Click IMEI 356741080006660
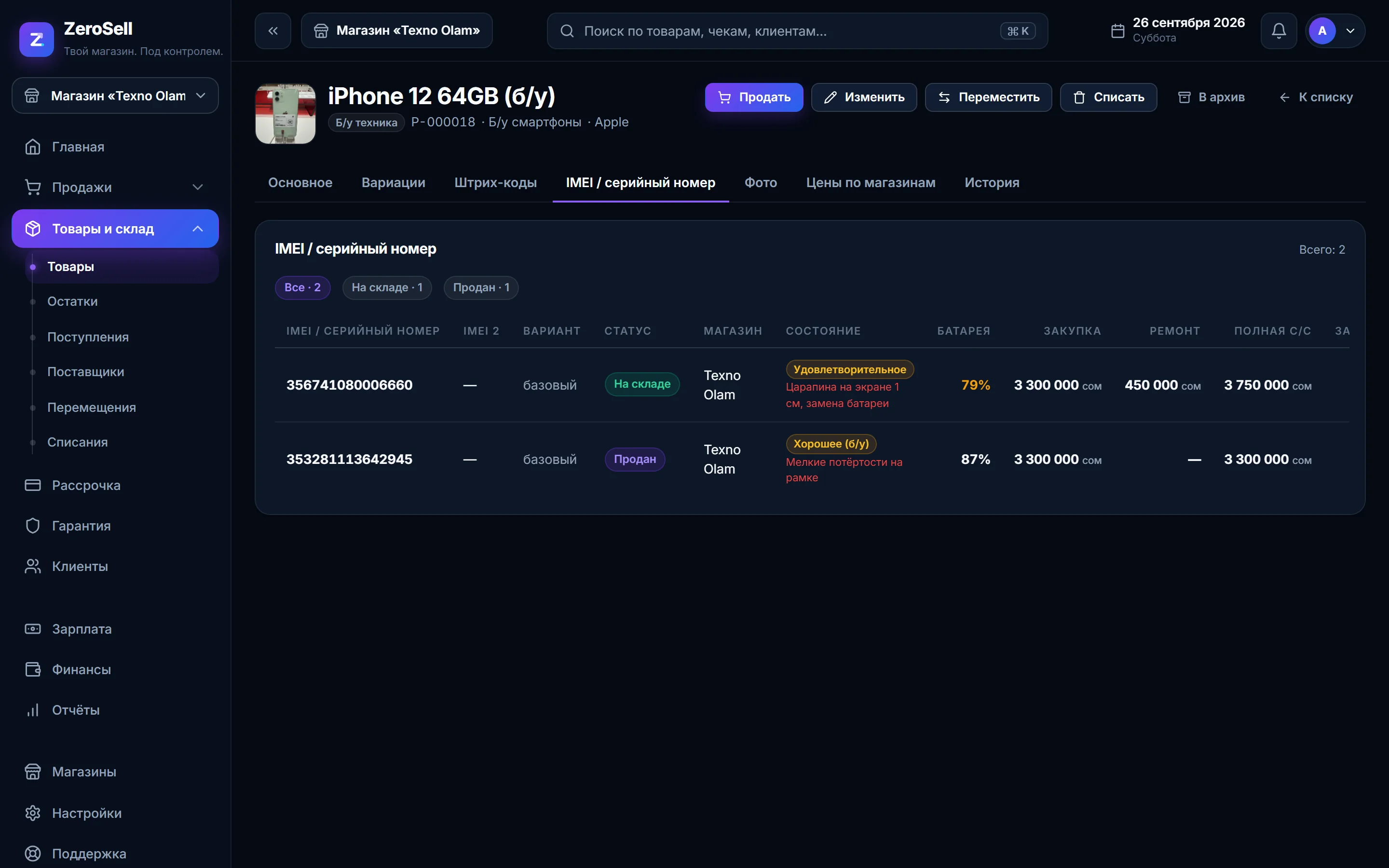Image resolution: width=1389 pixels, height=868 pixels. click(x=350, y=385)
